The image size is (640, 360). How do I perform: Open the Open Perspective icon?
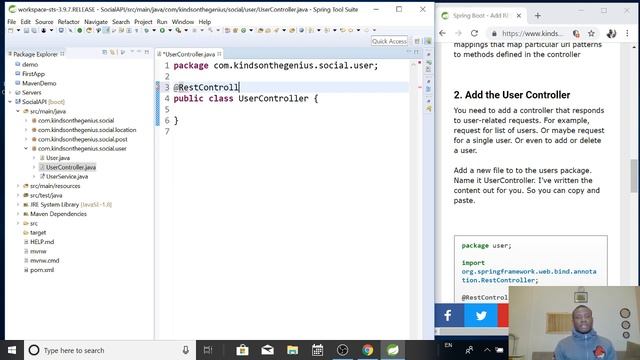[417, 41]
